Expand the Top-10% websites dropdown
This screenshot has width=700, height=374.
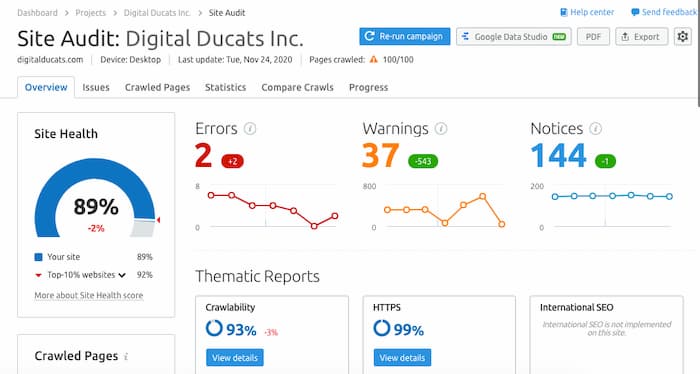click(x=122, y=275)
